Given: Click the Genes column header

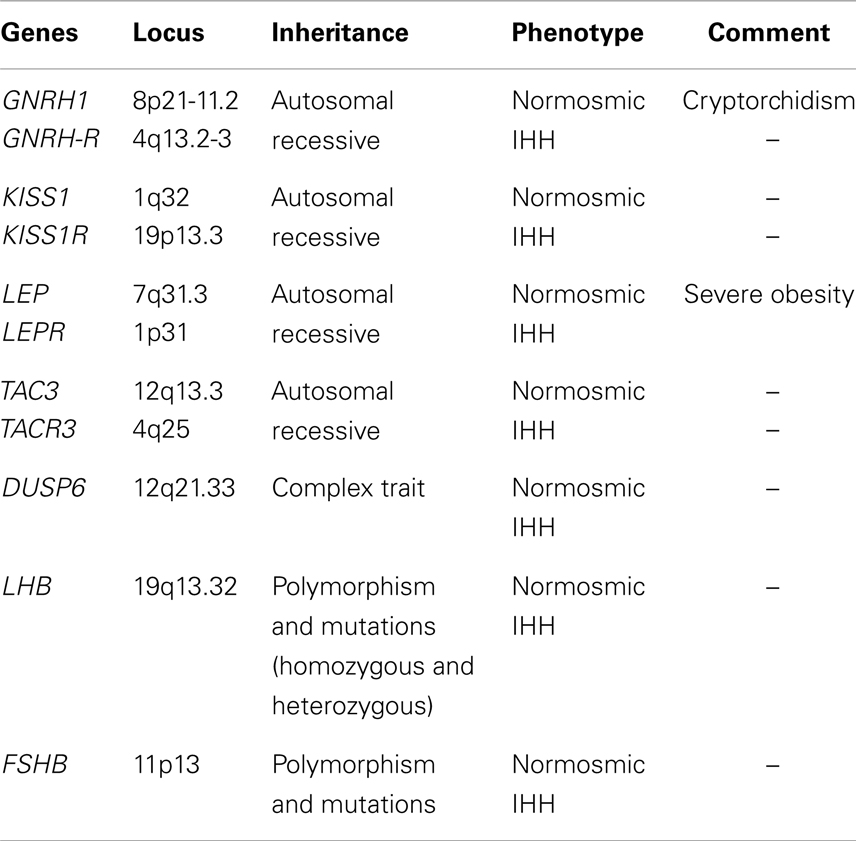Looking at the screenshot, I should click(39, 33).
